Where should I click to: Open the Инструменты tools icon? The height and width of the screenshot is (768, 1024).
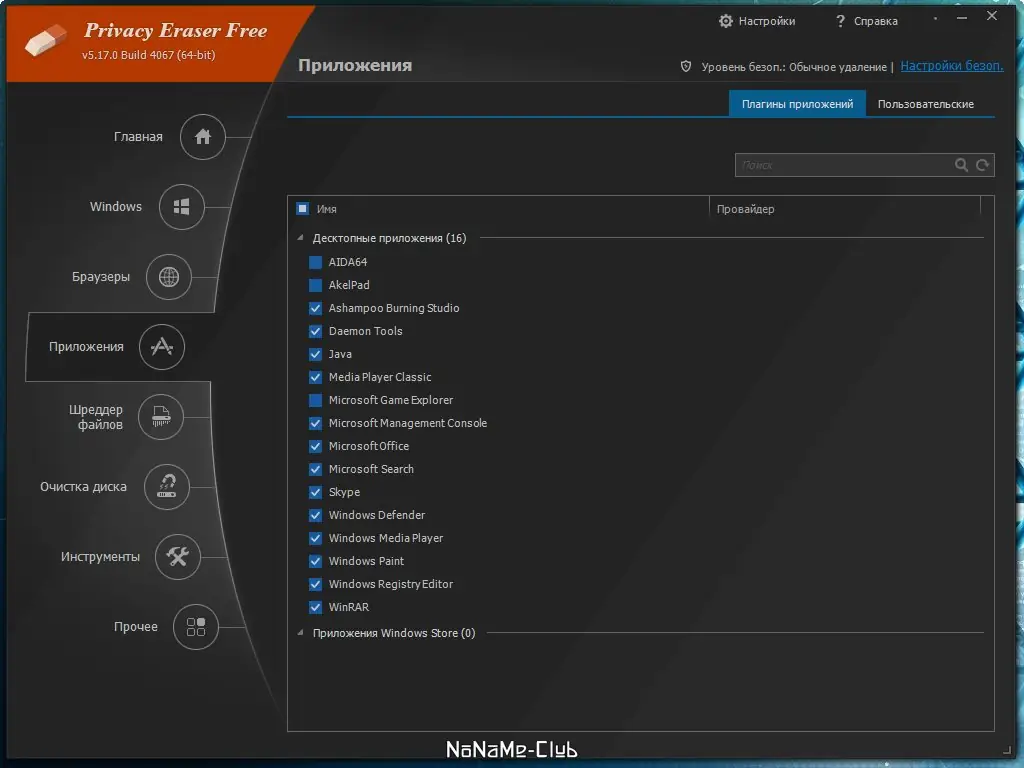(x=178, y=556)
